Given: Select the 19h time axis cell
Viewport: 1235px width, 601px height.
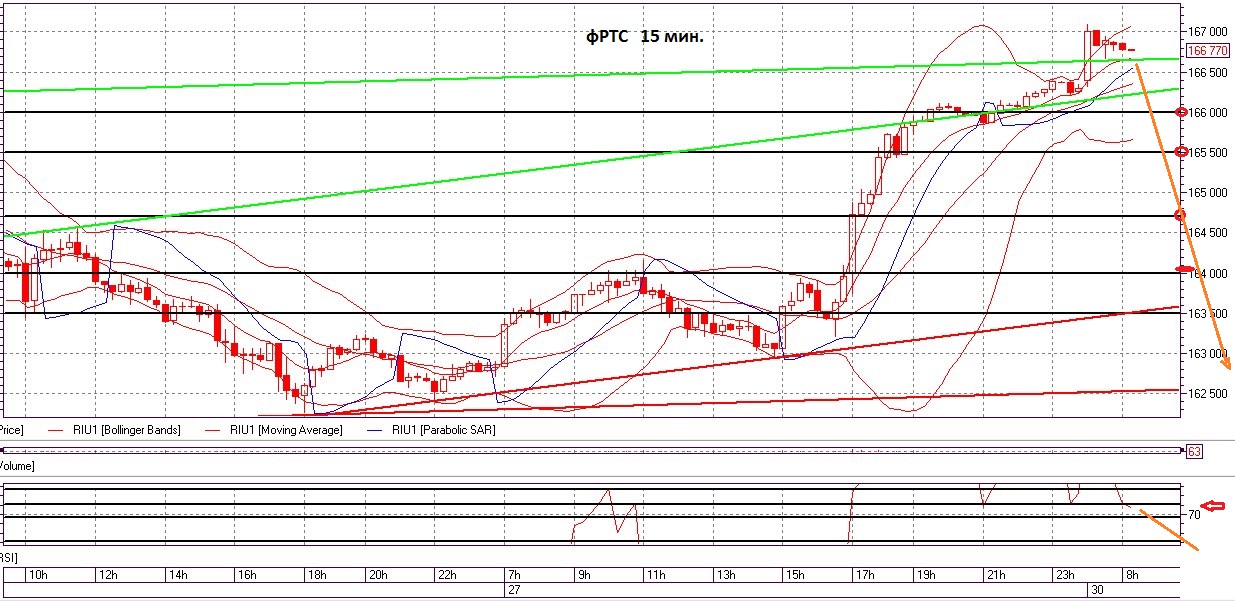Looking at the screenshot, I should 949,575.
